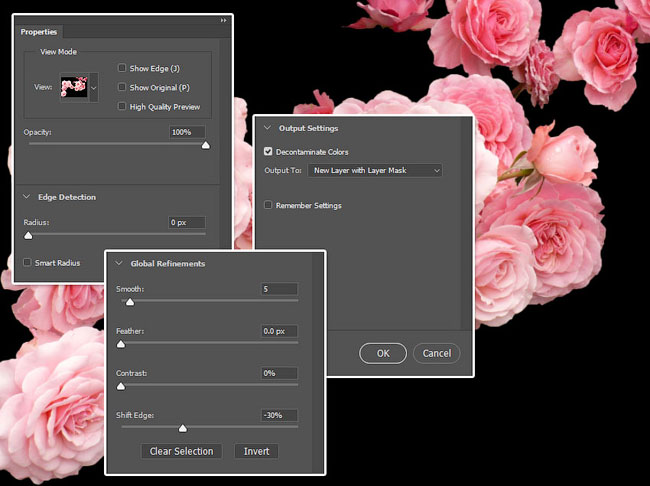The height and width of the screenshot is (486, 650).
Task: Click the View mode thumbnail preview
Action: point(74,87)
